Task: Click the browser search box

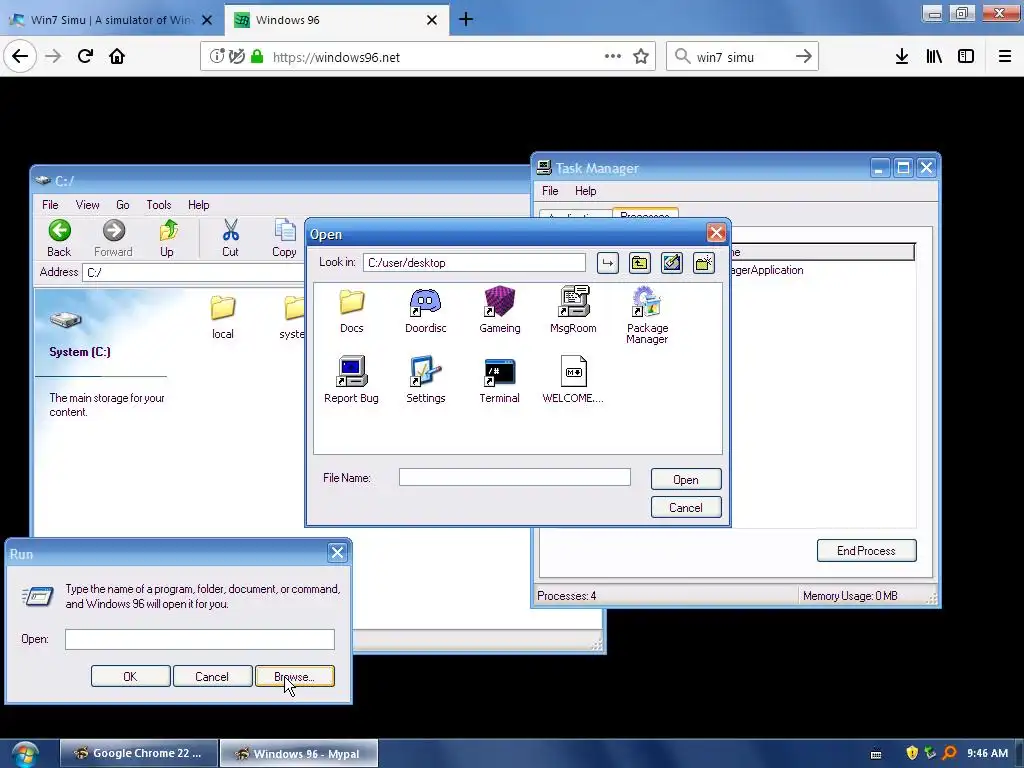Action: pyautogui.click(x=742, y=57)
